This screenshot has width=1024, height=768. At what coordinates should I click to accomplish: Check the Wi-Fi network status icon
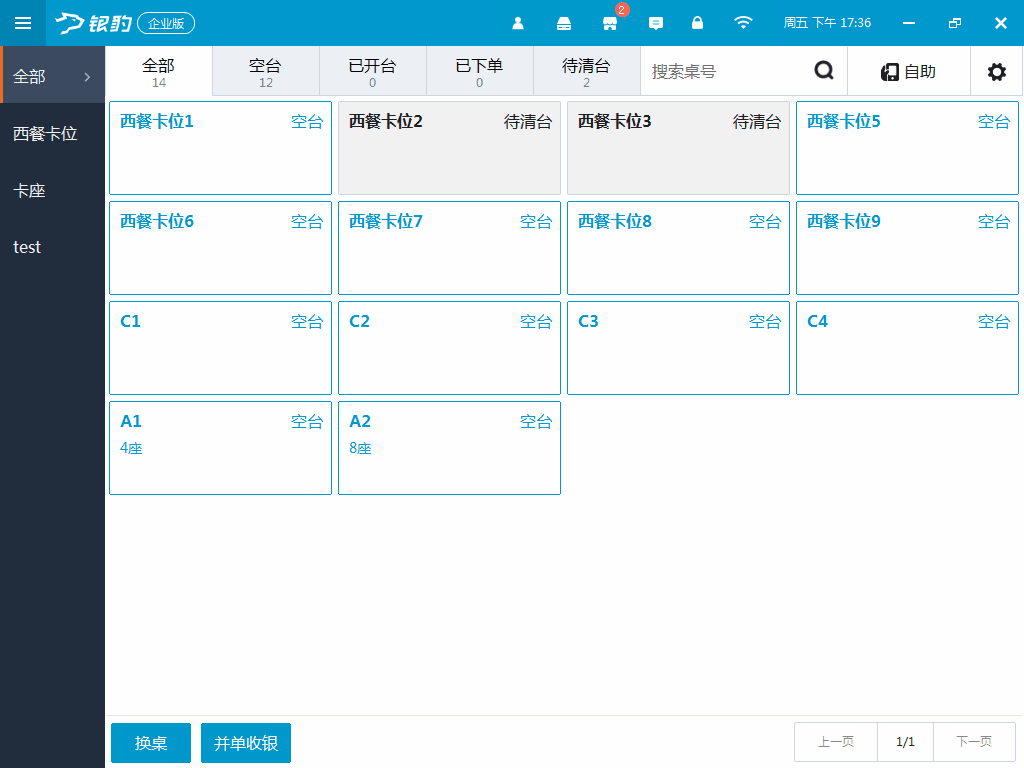743,23
